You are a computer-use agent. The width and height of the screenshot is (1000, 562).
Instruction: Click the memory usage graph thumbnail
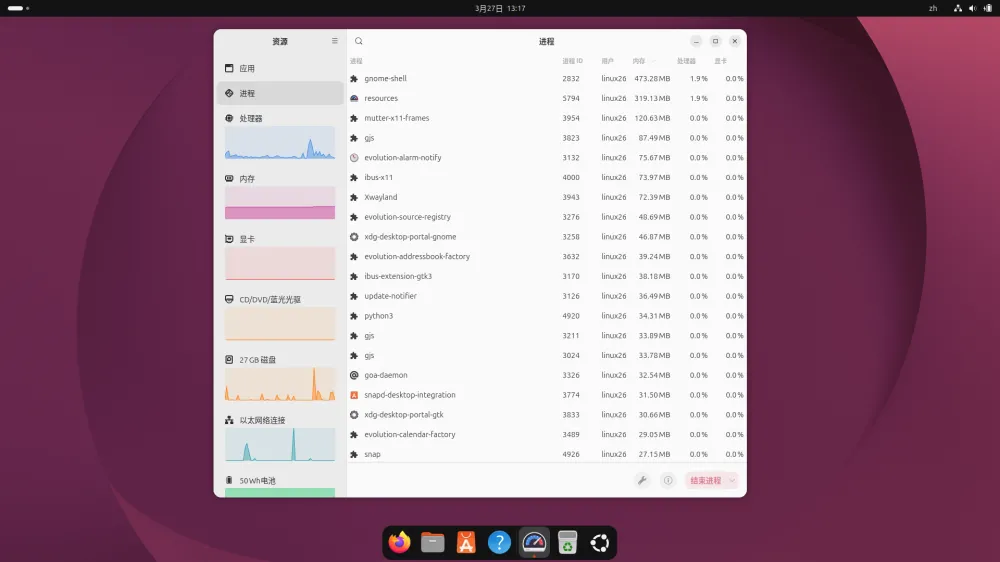pyautogui.click(x=280, y=203)
